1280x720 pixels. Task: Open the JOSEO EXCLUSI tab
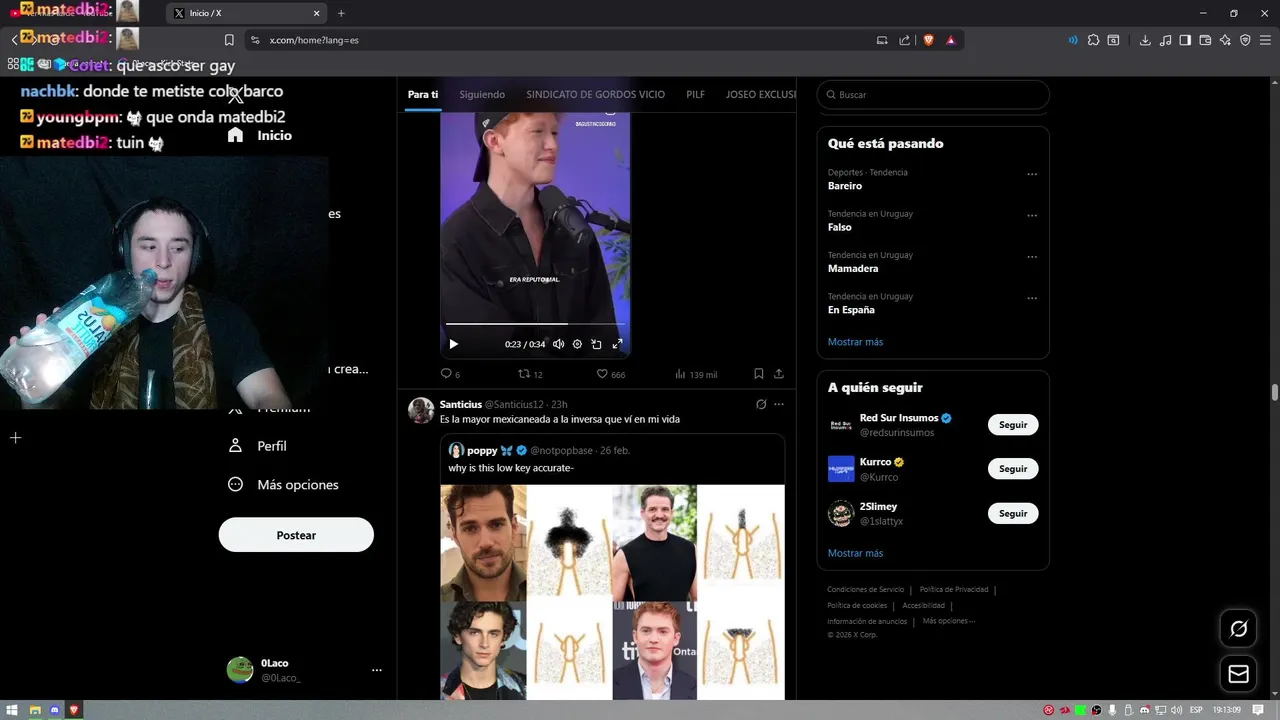[761, 94]
